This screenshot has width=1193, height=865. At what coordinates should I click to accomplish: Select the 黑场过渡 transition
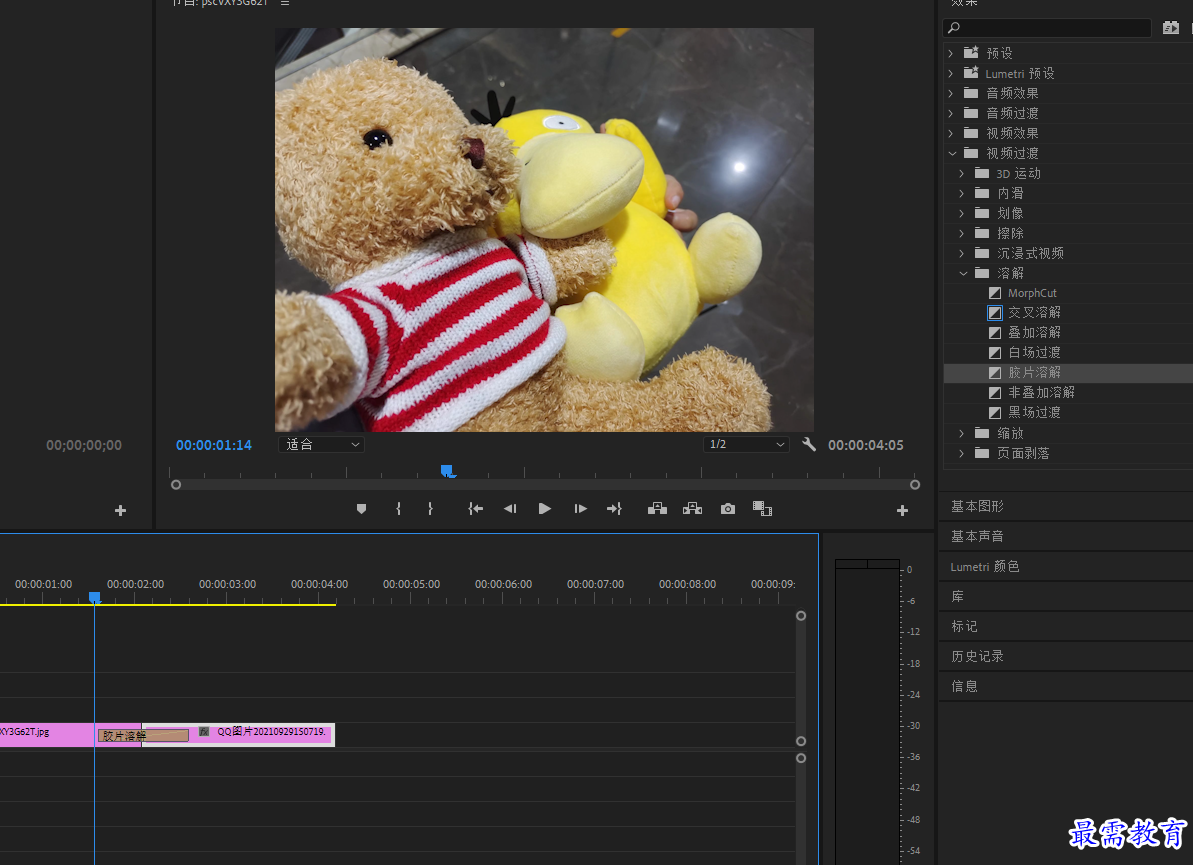[1033, 412]
